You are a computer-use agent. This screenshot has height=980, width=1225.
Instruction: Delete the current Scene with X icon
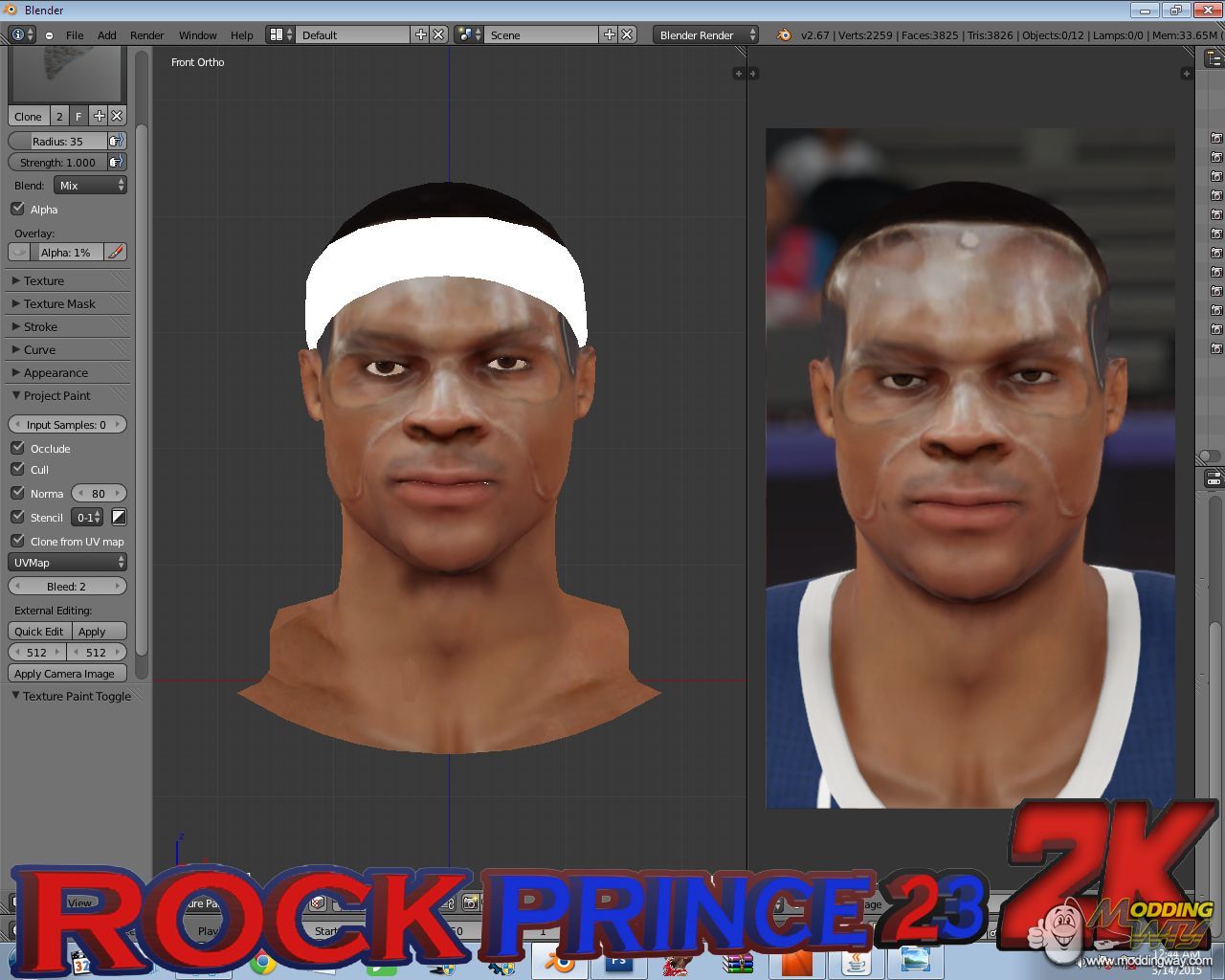[627, 34]
